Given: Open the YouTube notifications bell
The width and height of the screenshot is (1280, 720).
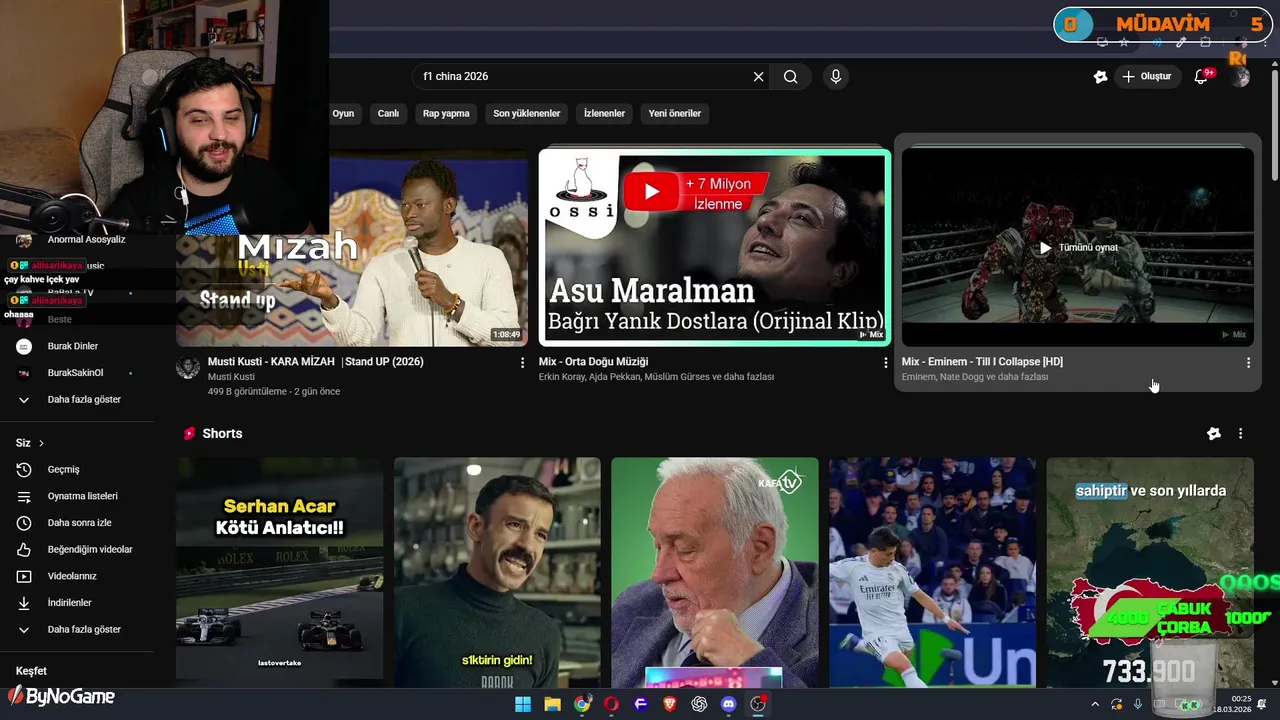Looking at the screenshot, I should point(1202,77).
